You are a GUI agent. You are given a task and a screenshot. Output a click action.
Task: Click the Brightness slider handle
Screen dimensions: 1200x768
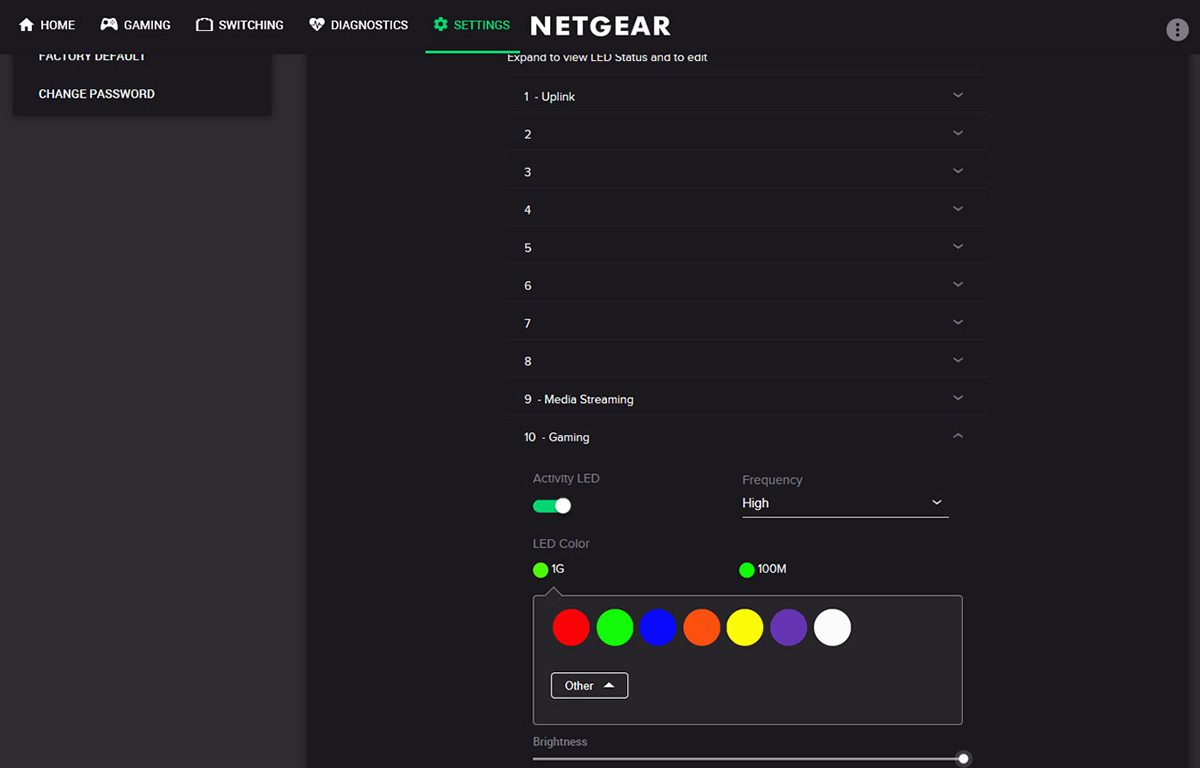[963, 759]
